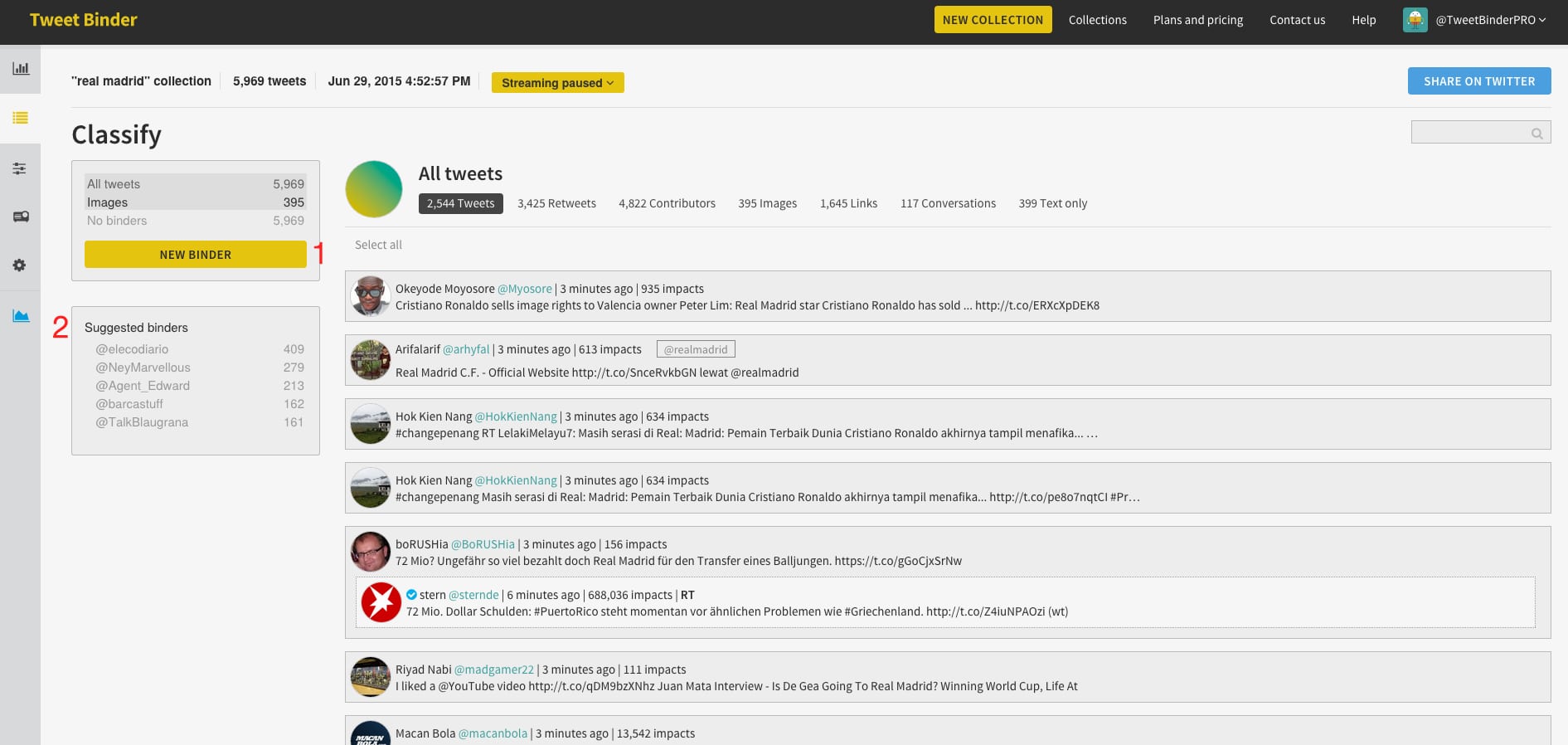The image size is (1568, 745).
Task: Click the TweetBinderPRO account avatar
Action: coord(1415,20)
